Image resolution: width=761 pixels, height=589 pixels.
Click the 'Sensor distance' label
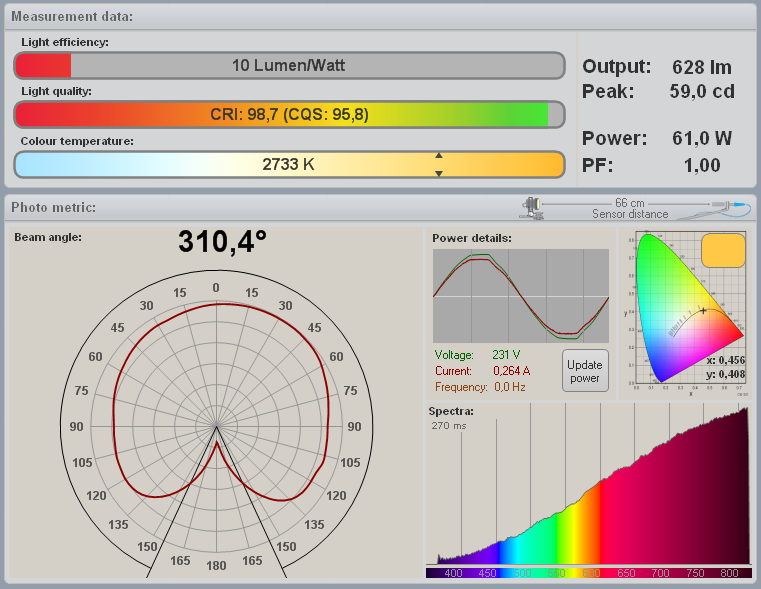(630, 214)
